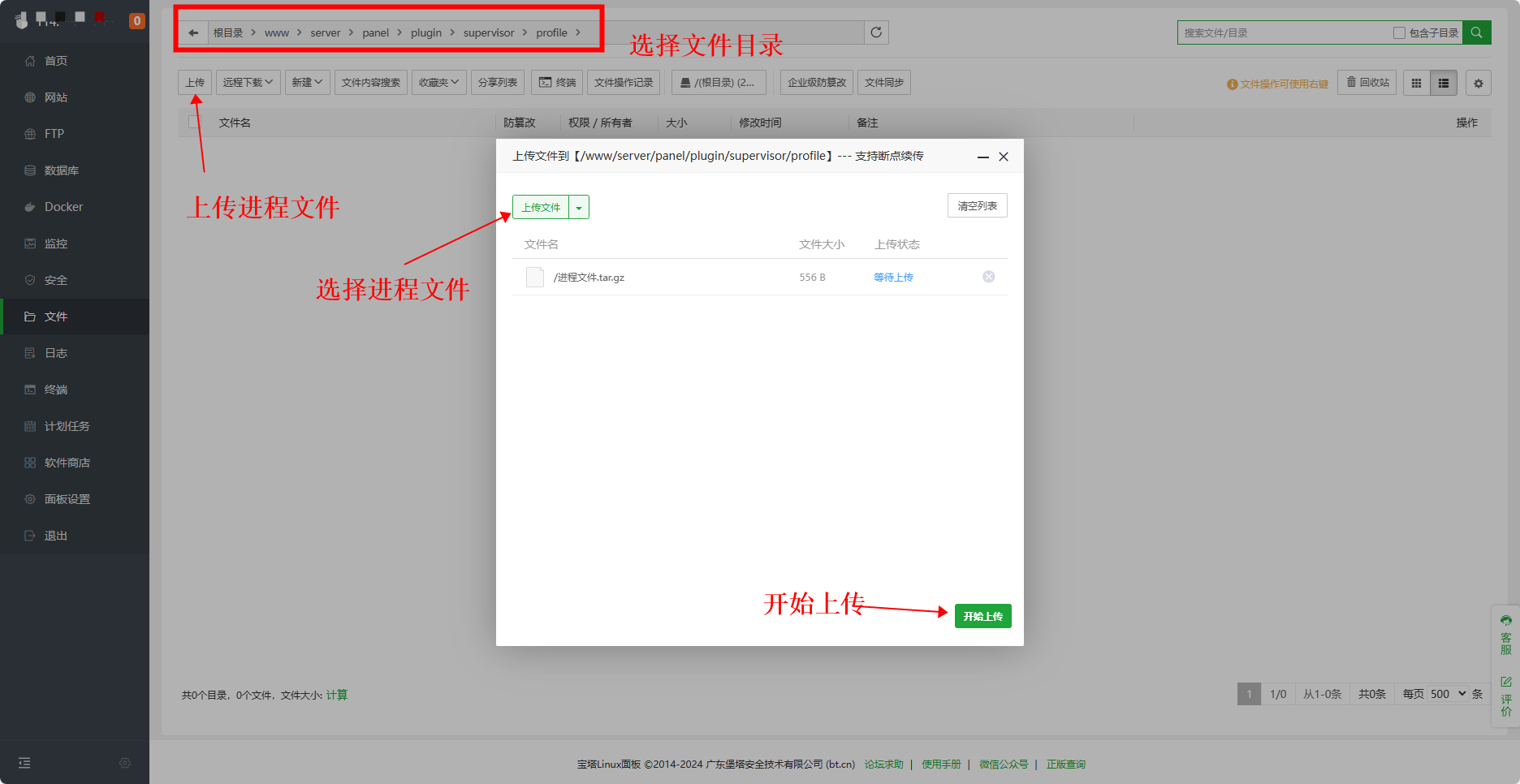1520x784 pixels.
Task: Collapse the sidebar menu icon
Action: pos(24,763)
